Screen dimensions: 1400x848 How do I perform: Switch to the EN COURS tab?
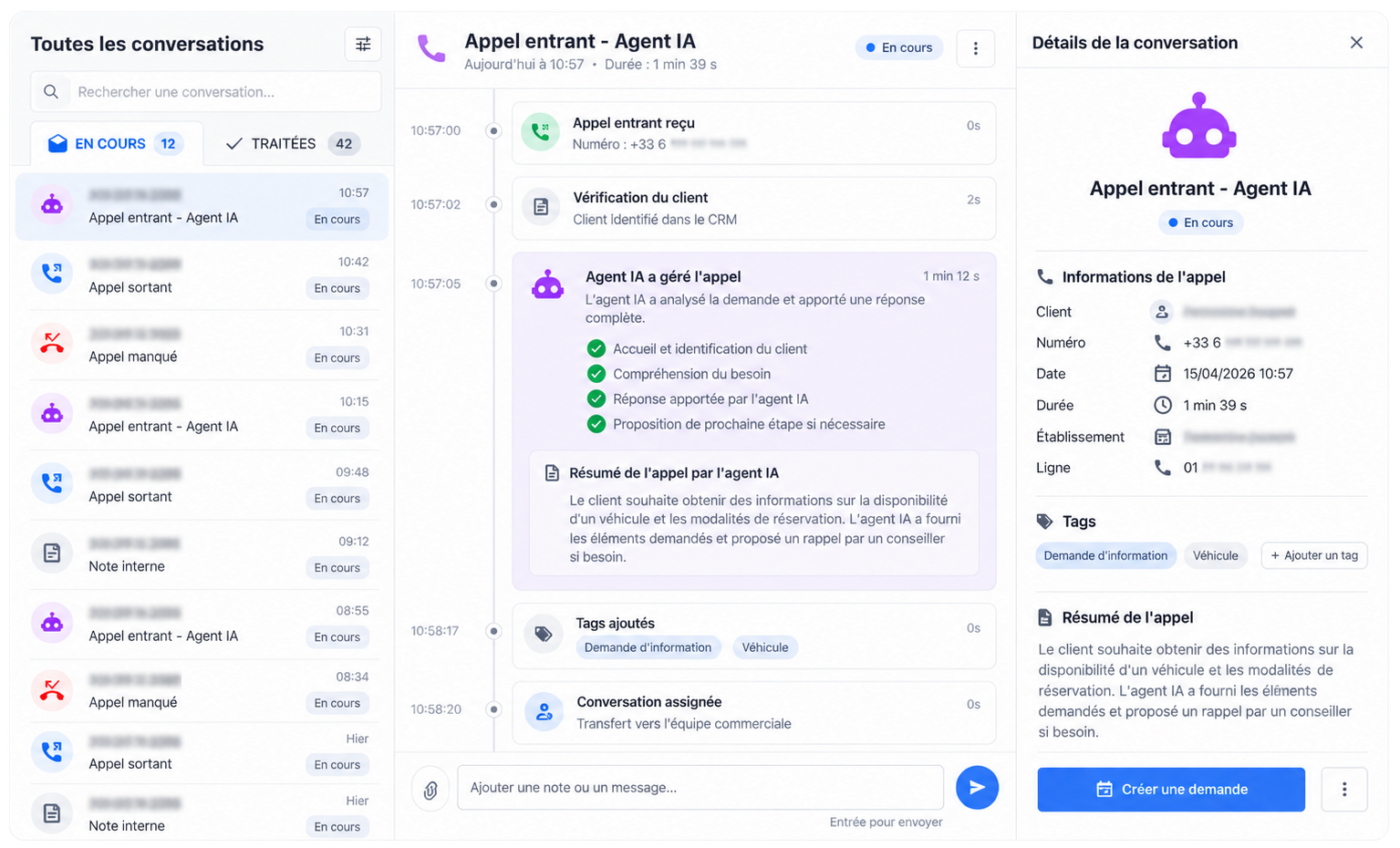(x=117, y=143)
